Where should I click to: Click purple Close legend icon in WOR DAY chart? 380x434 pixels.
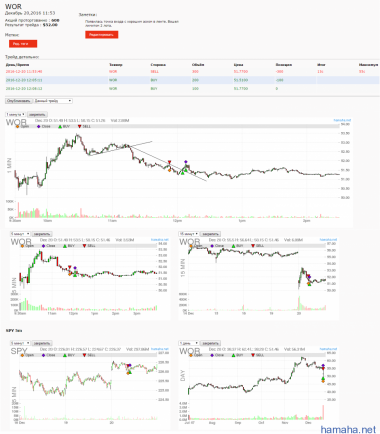(212, 355)
